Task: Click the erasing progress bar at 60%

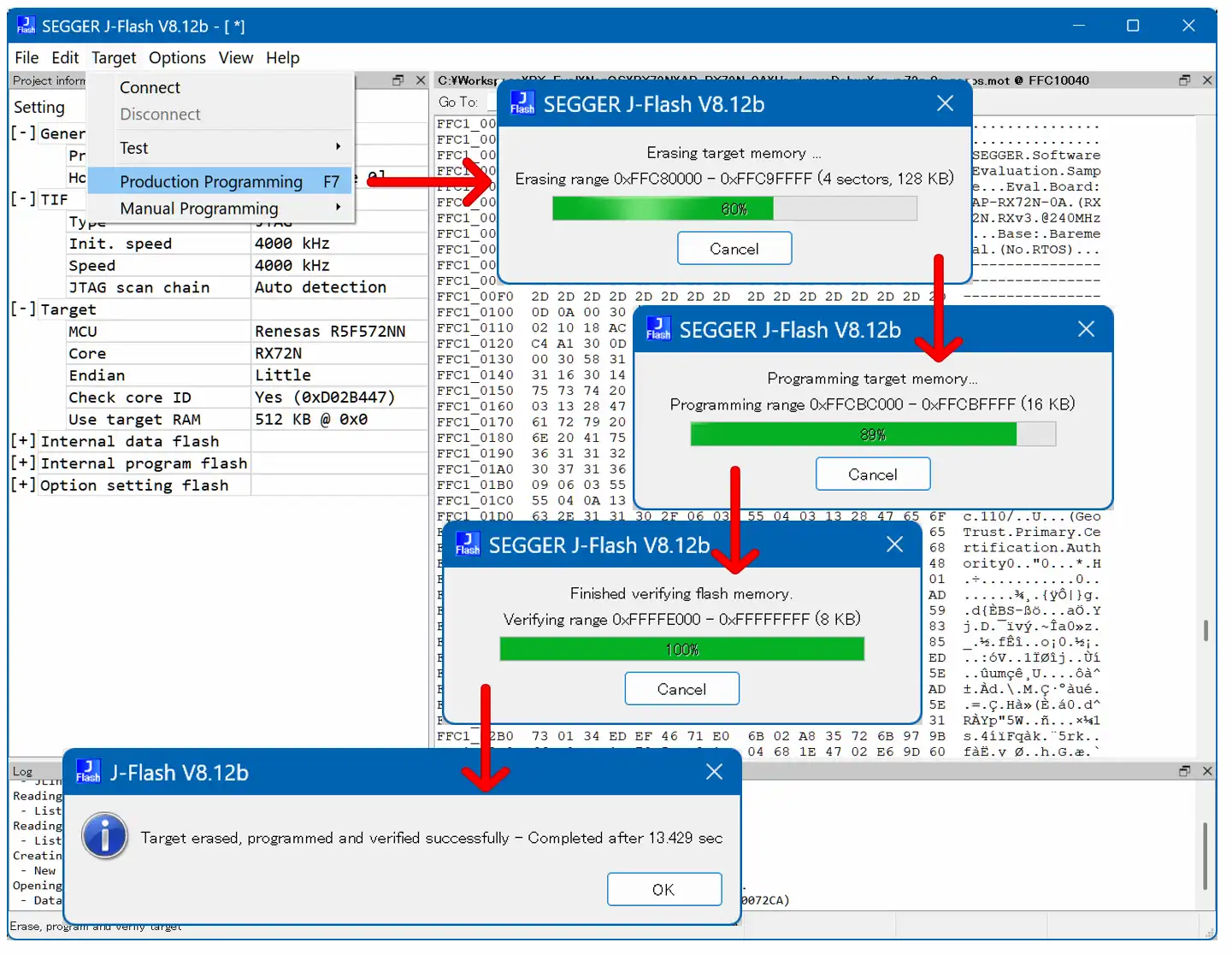Action: pos(734,209)
